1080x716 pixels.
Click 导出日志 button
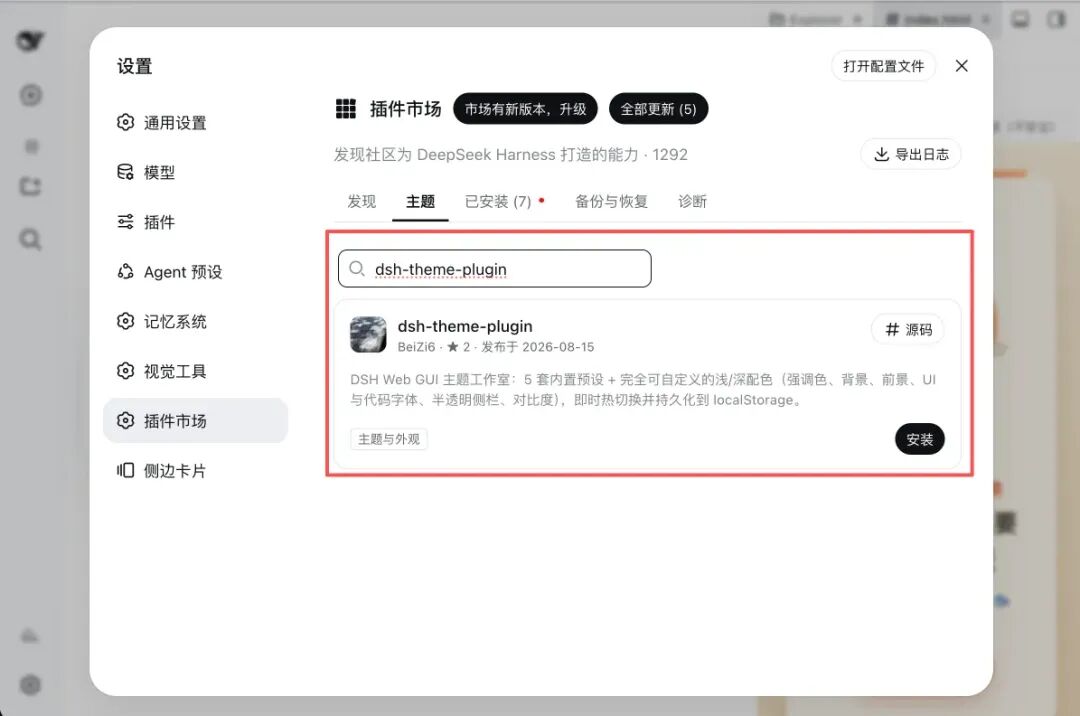(x=911, y=154)
